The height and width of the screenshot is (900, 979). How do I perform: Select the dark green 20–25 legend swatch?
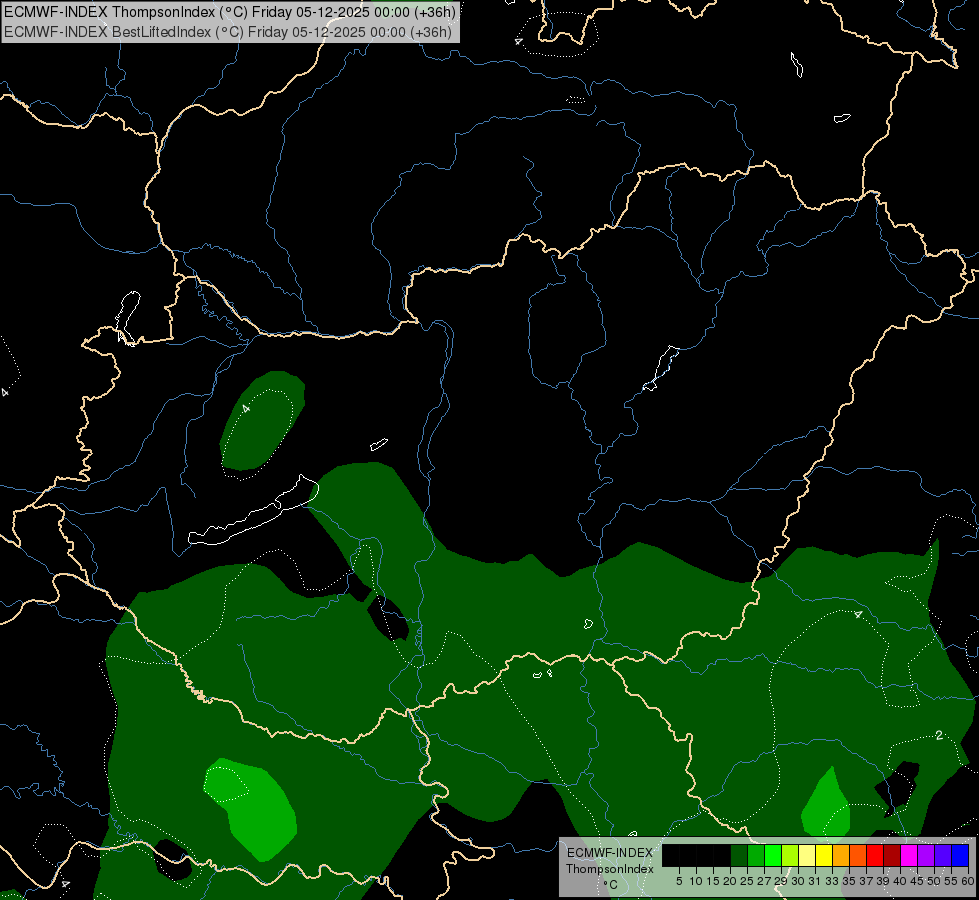tap(739, 855)
